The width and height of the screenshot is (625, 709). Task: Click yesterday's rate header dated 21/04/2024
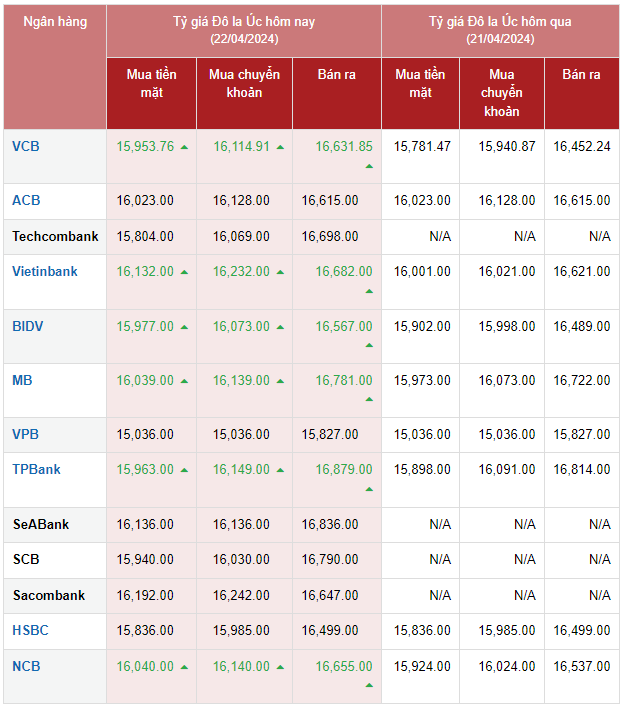500,30
